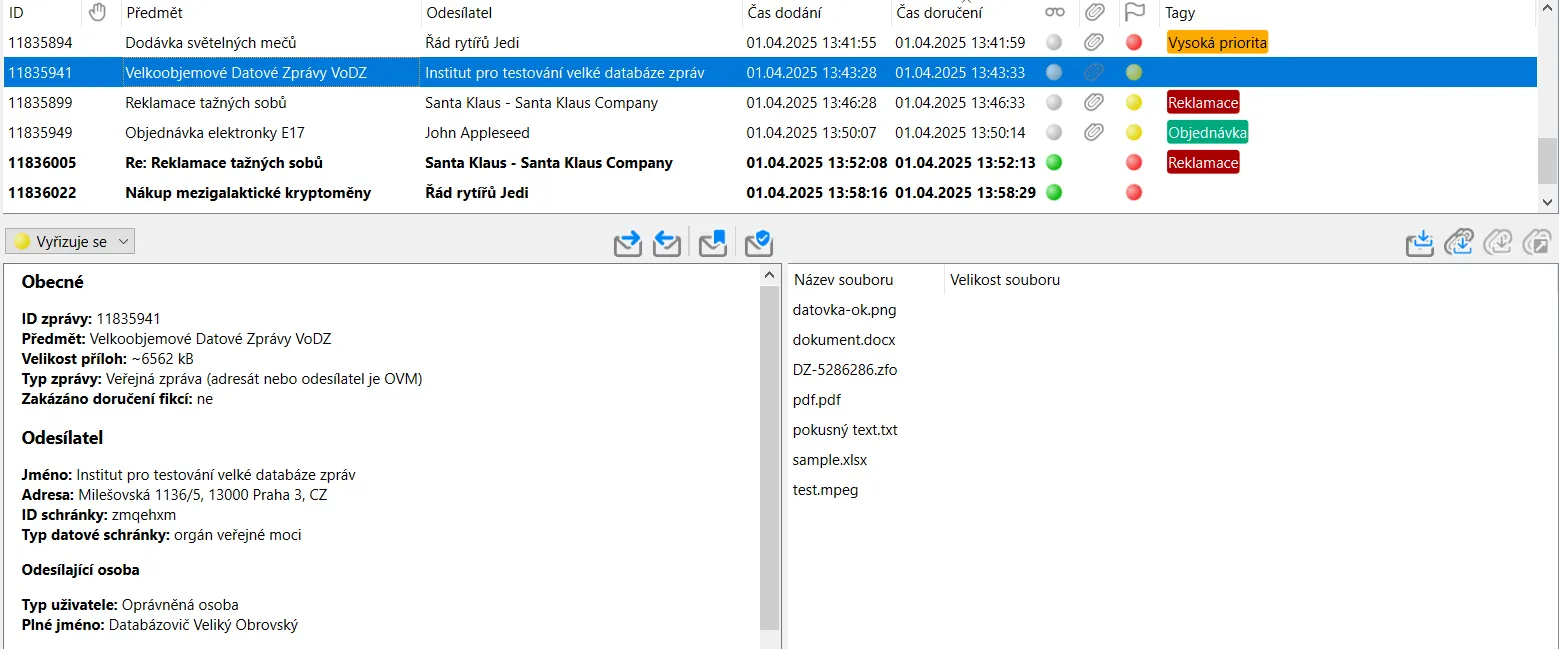Select attachment pokusný text.txt
This screenshot has height=649, width=1559.
(x=845, y=430)
